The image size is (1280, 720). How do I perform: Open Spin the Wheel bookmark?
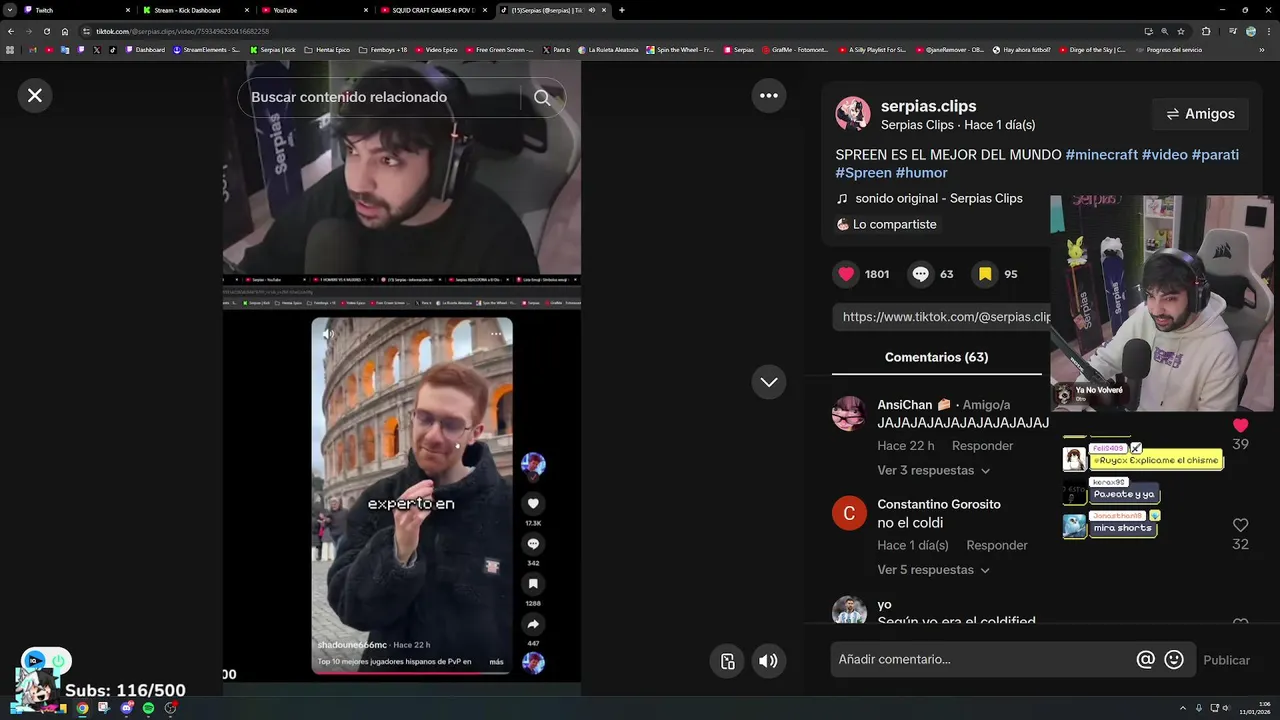pos(680,50)
